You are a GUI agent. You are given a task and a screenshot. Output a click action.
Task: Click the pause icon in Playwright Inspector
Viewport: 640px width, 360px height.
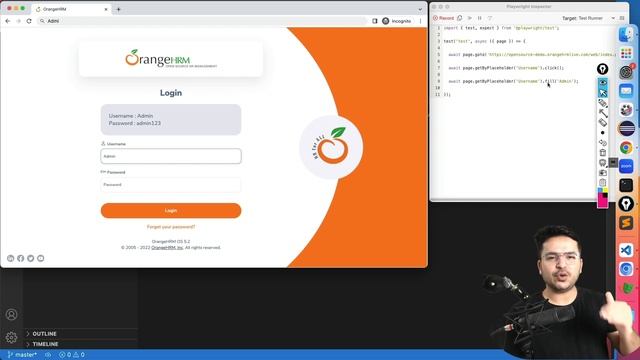click(480, 18)
